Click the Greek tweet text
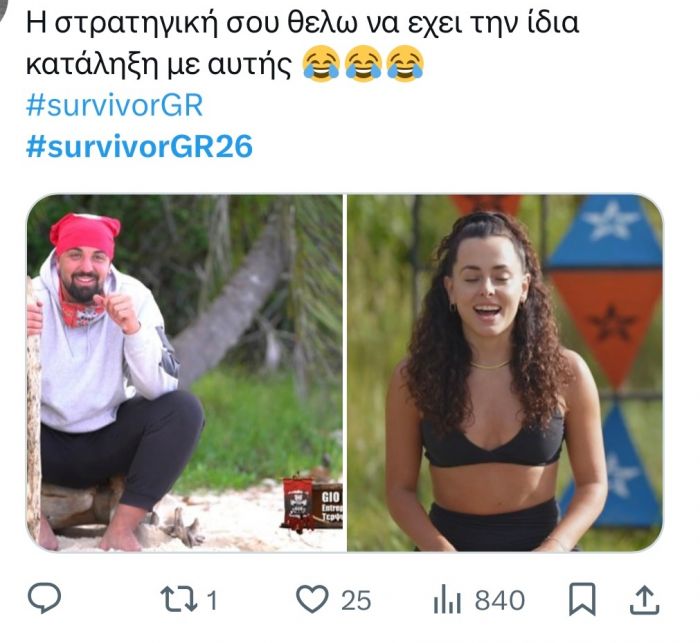The width and height of the screenshot is (700, 643). pyautogui.click(x=303, y=43)
